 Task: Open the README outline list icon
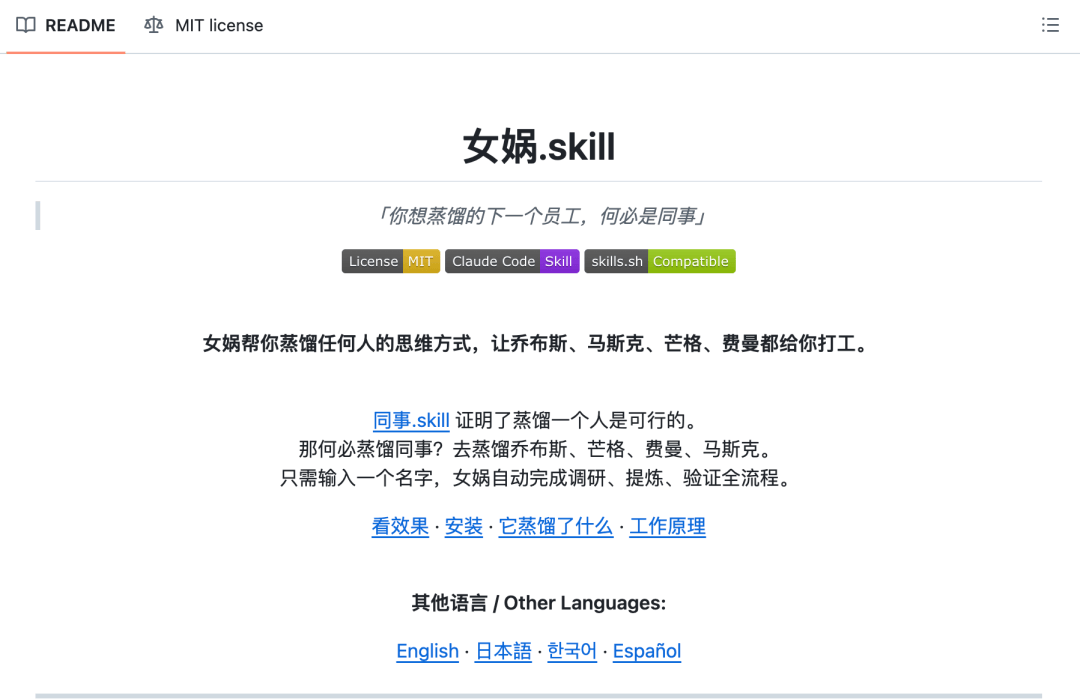tap(1049, 25)
